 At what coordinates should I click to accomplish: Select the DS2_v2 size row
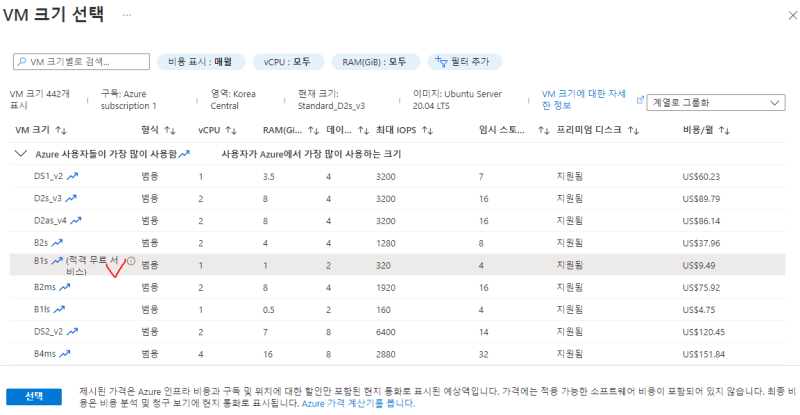pos(397,332)
